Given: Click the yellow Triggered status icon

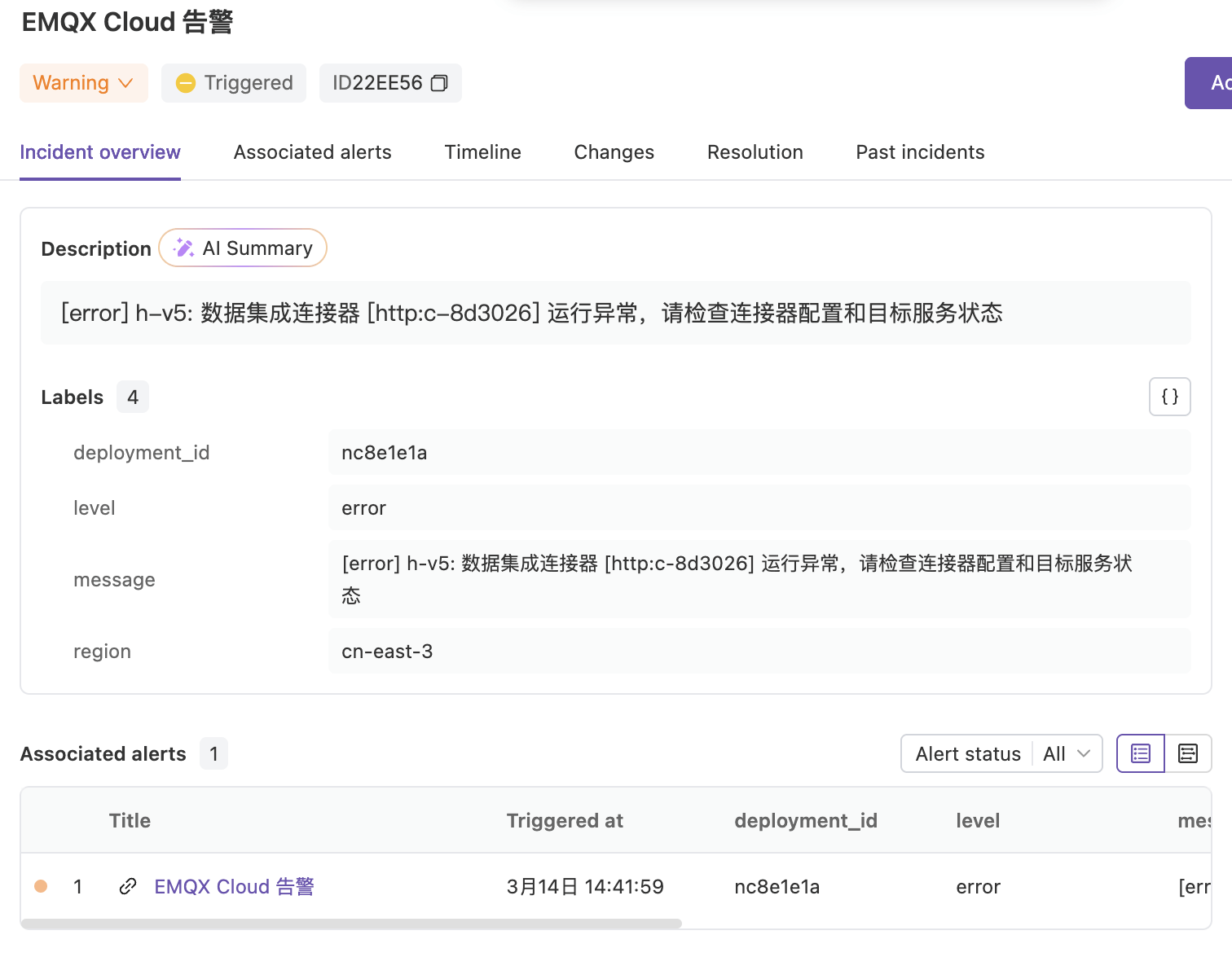Looking at the screenshot, I should coord(186,83).
